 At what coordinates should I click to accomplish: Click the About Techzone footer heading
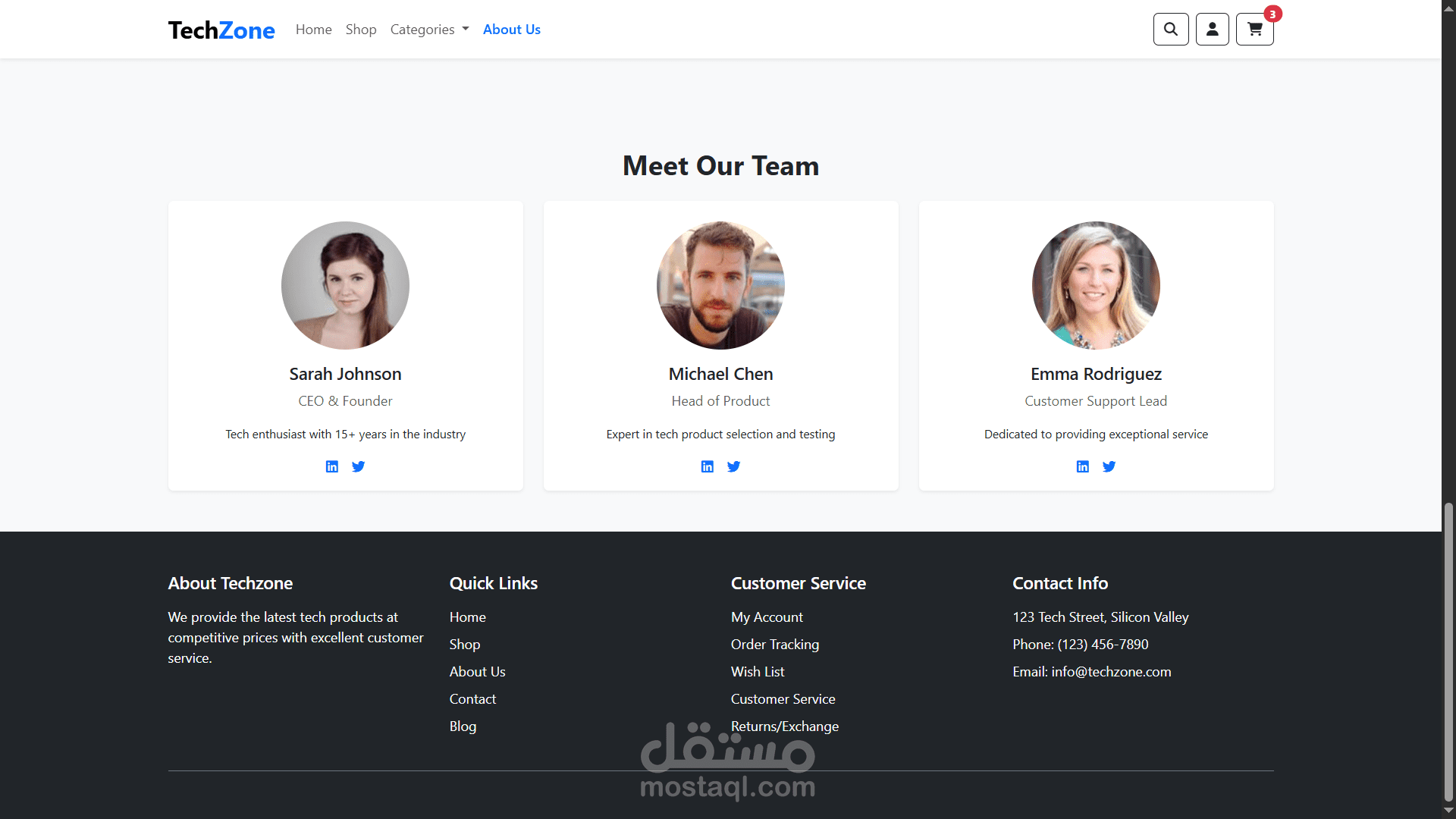[x=231, y=583]
